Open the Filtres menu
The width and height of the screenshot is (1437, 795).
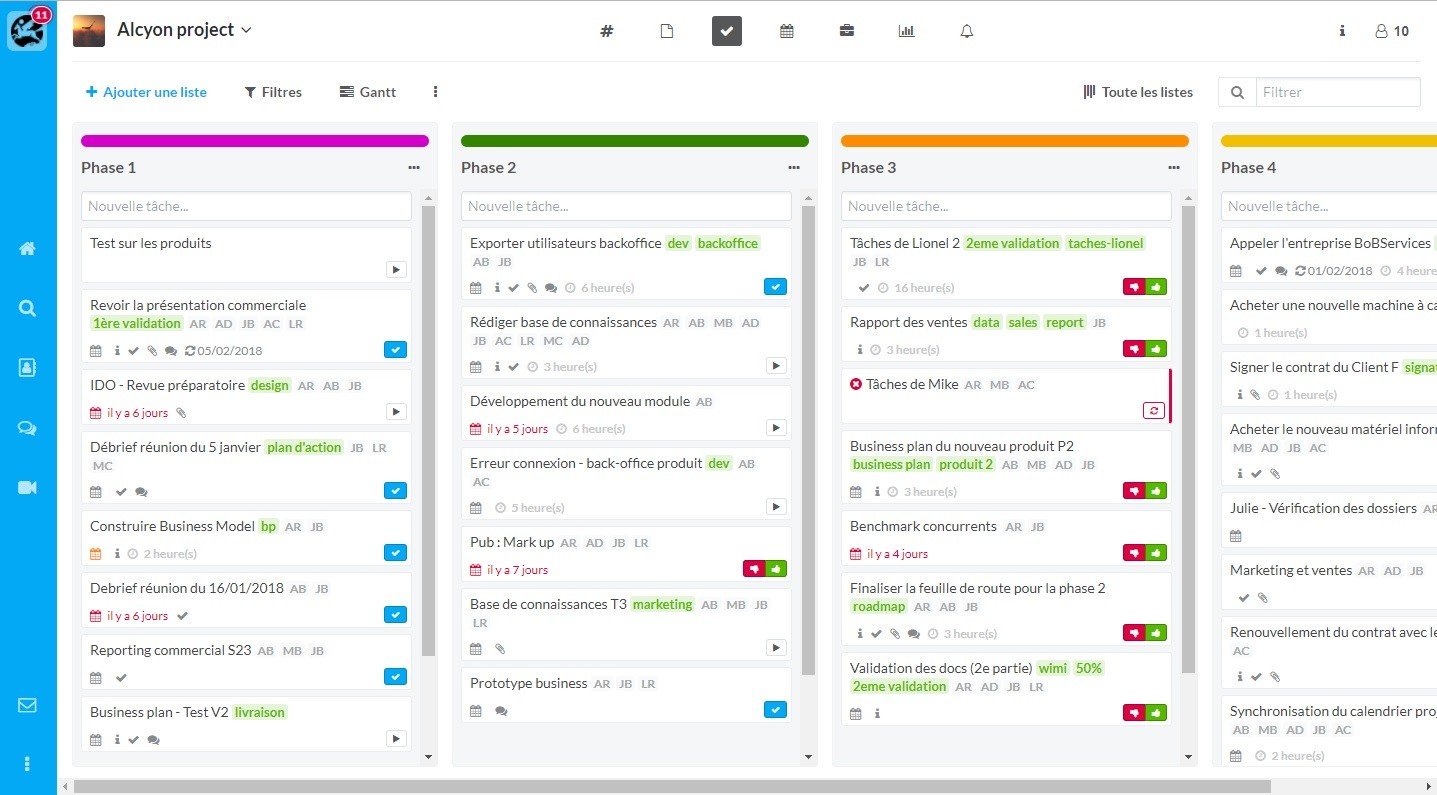273,92
